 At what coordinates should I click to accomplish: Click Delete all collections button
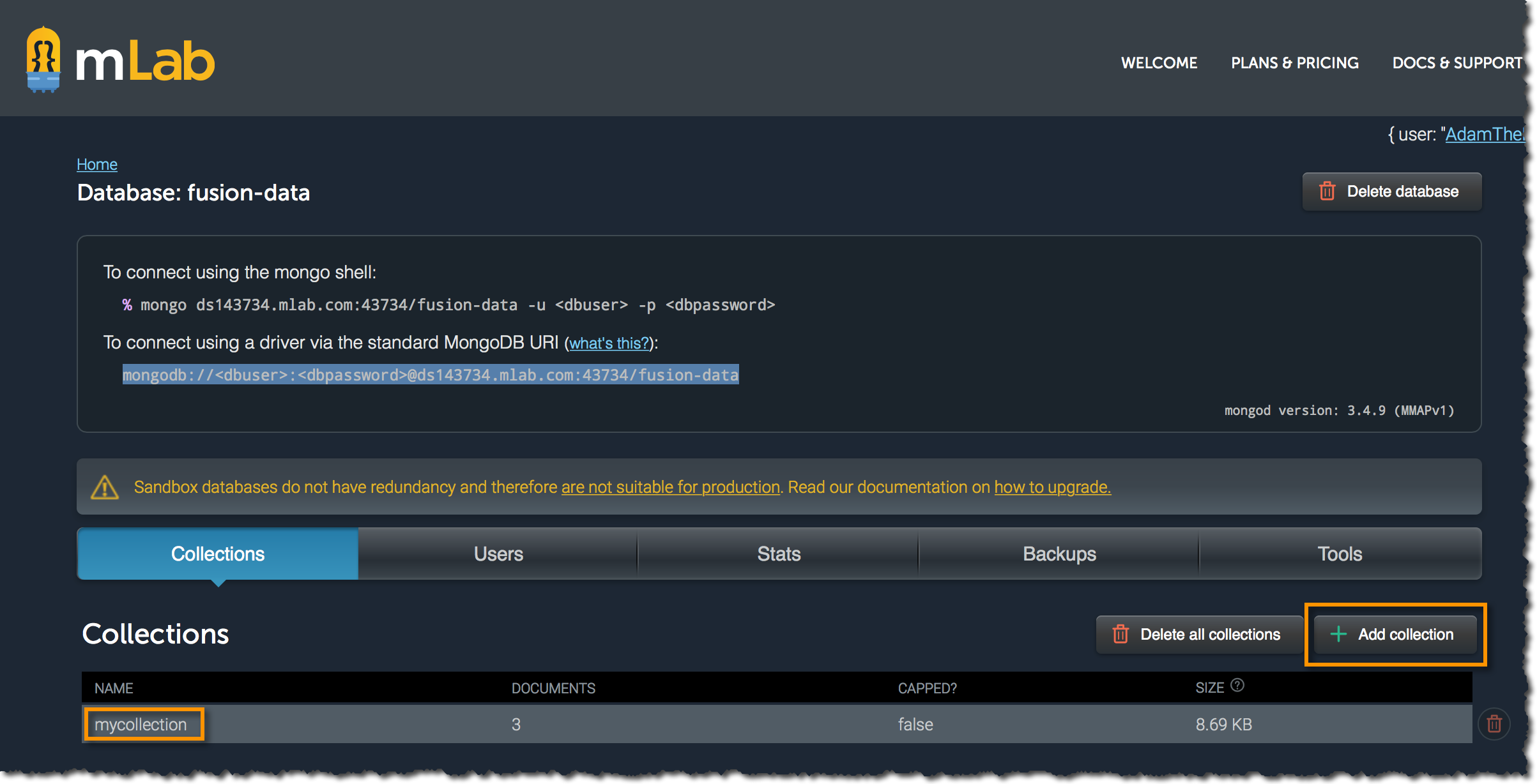click(1199, 635)
